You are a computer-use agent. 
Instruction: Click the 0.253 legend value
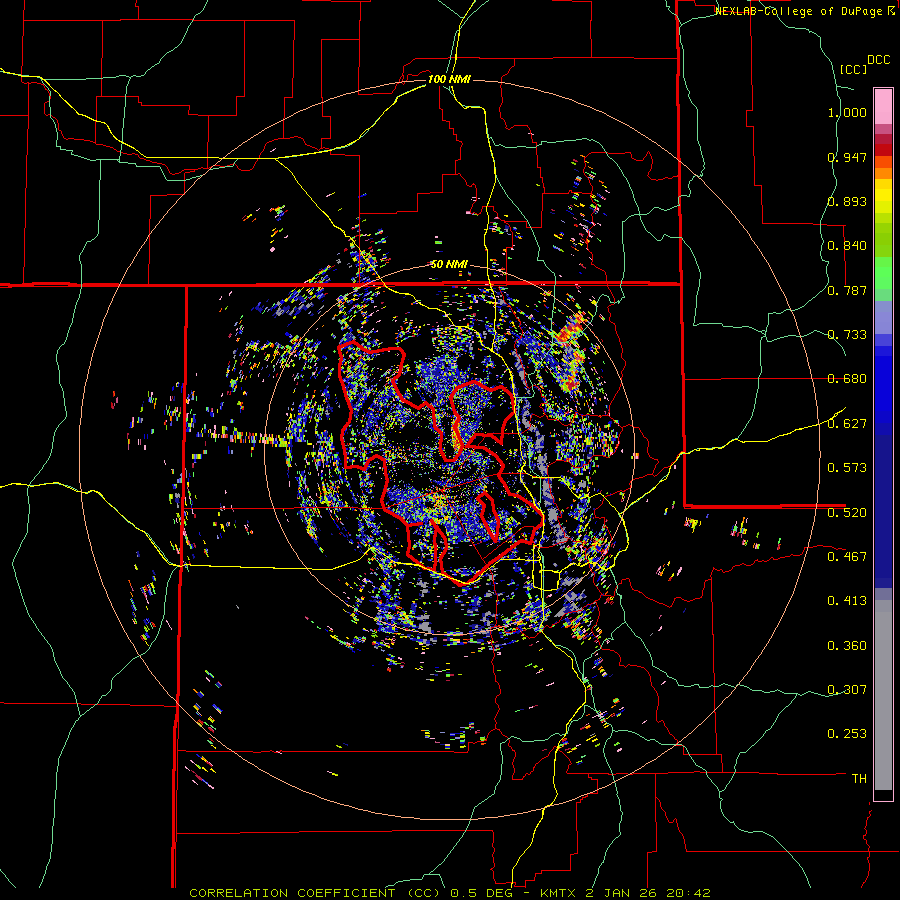(x=847, y=734)
